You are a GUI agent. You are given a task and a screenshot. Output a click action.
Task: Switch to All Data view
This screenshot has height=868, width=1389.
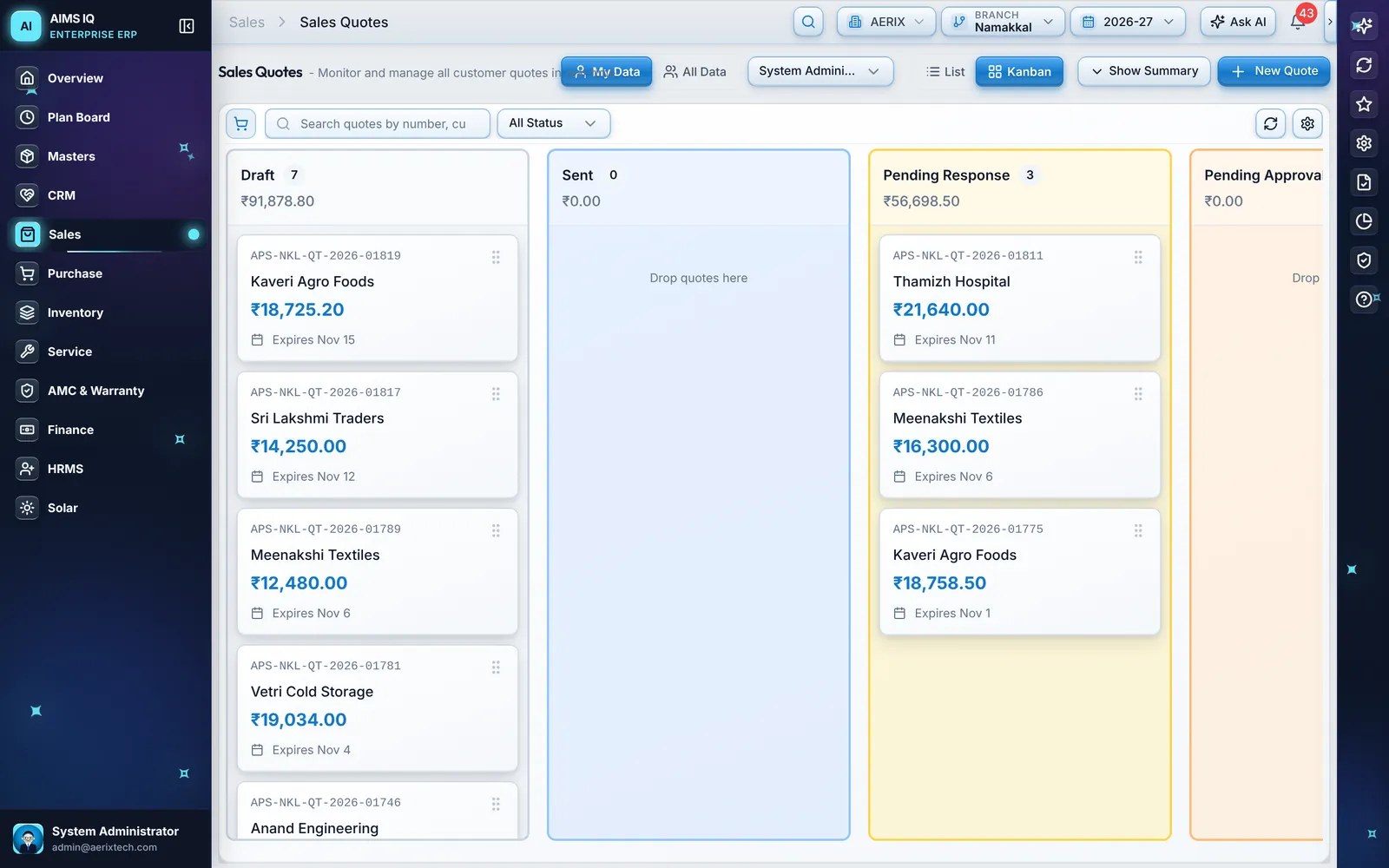(694, 71)
